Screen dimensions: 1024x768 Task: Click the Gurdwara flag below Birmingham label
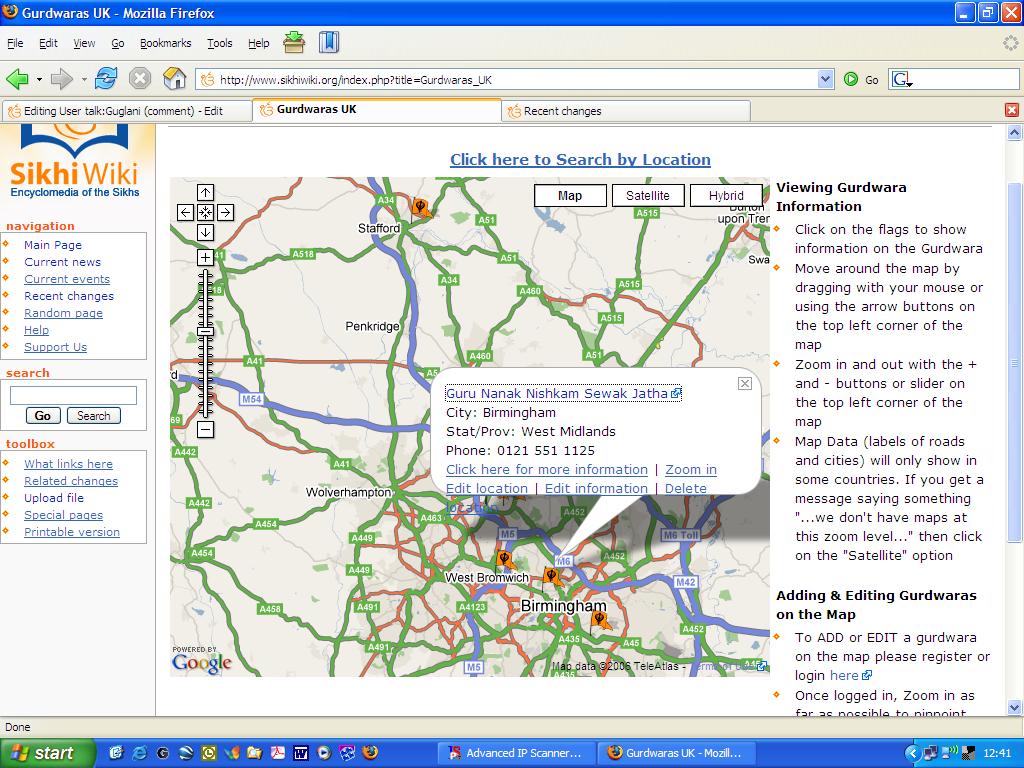coord(600,619)
